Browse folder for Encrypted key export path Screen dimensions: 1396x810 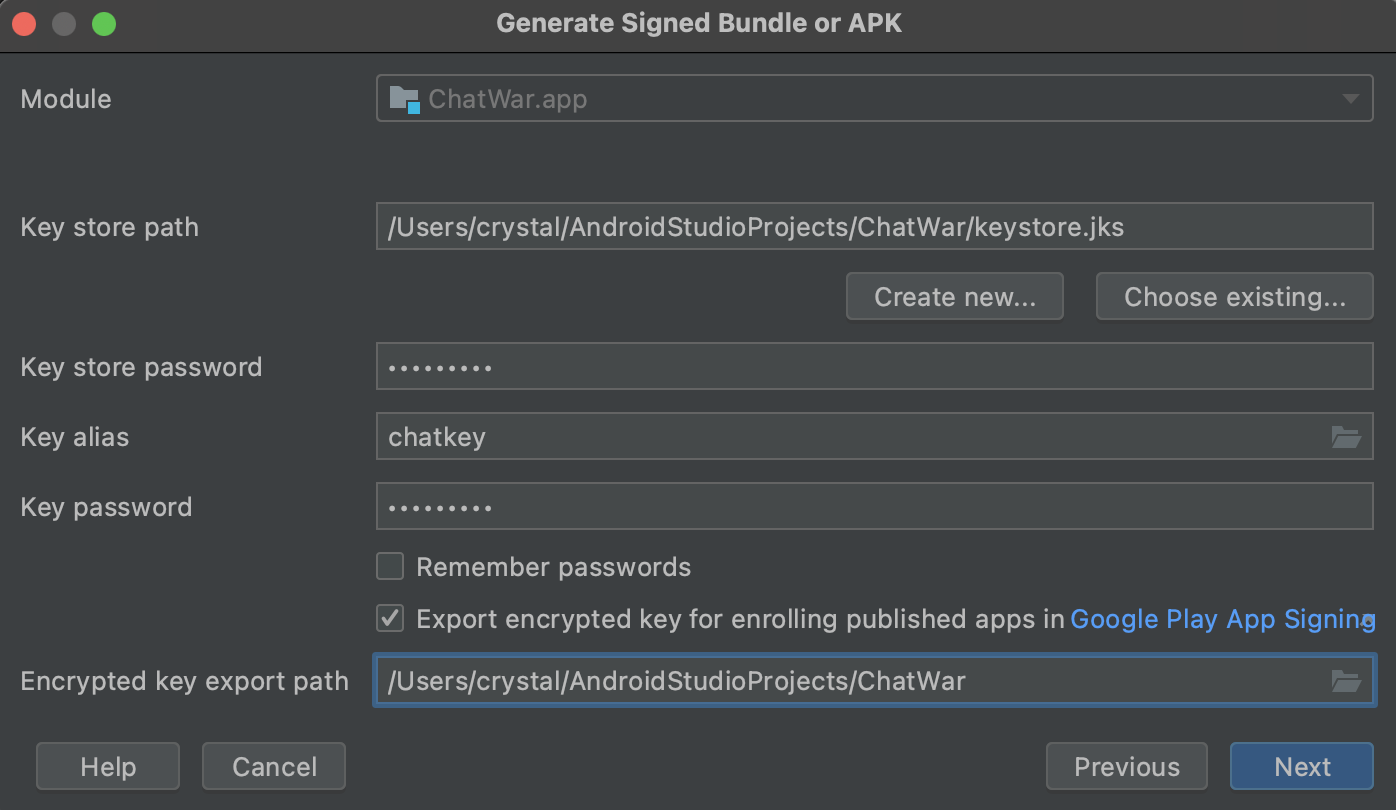(1346, 681)
